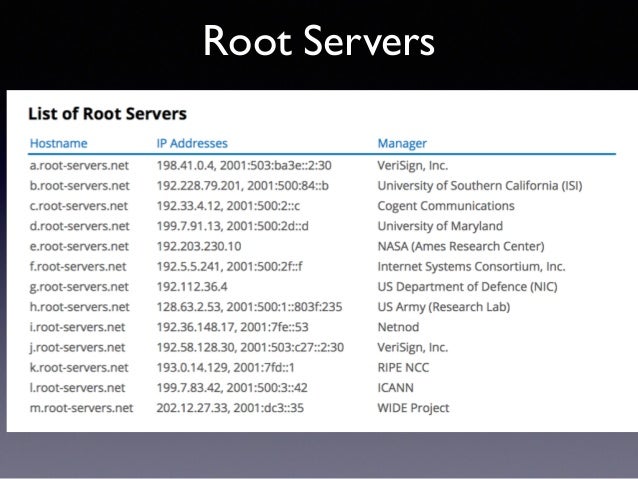Viewport: 638px width, 479px height.
Task: Select hostname e.root-servers.net
Action: tap(79, 246)
